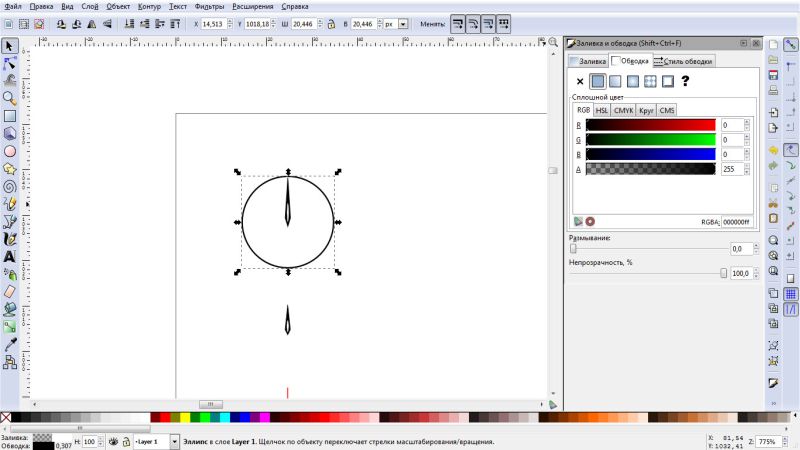Select the 3D Box tool

10,134
